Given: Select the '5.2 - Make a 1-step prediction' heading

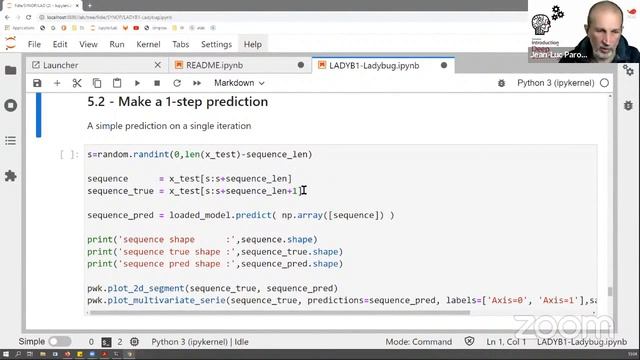Looking at the screenshot, I should (x=178, y=102).
